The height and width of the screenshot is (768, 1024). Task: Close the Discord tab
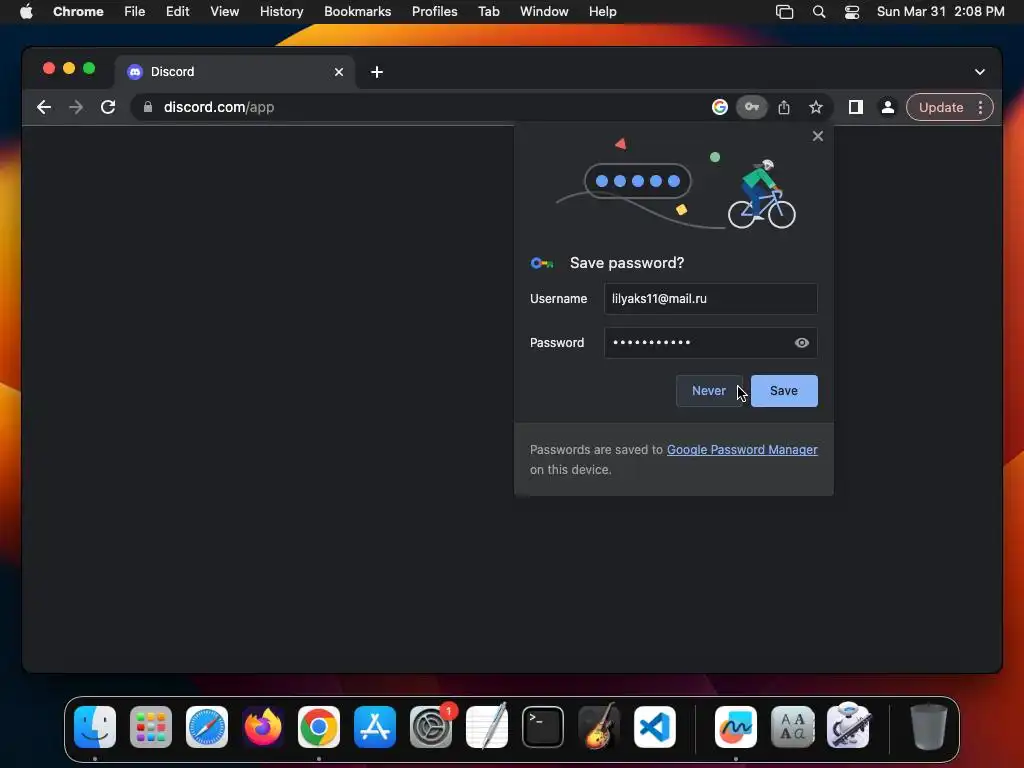point(339,72)
